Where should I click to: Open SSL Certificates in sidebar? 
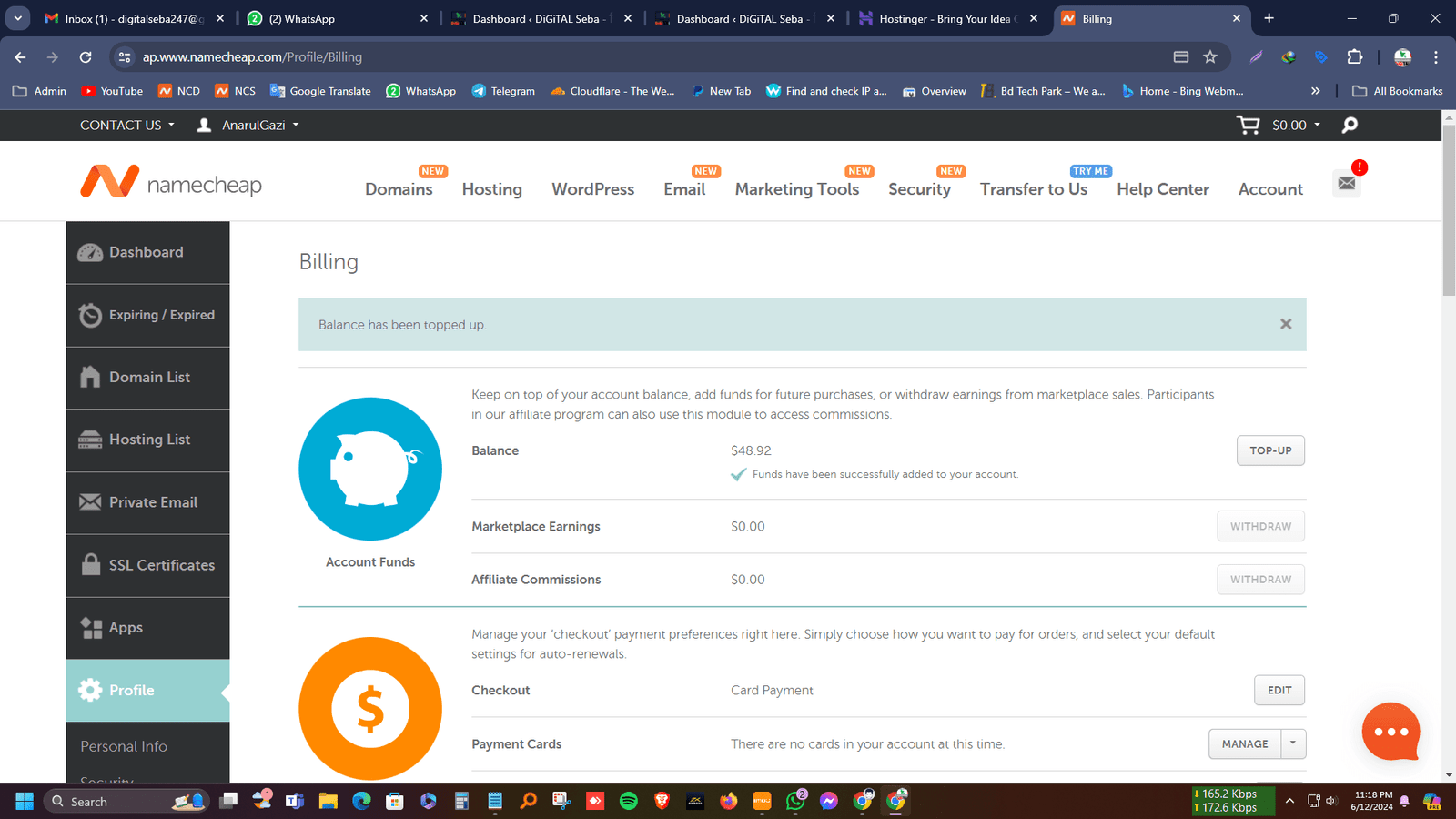coord(147,565)
